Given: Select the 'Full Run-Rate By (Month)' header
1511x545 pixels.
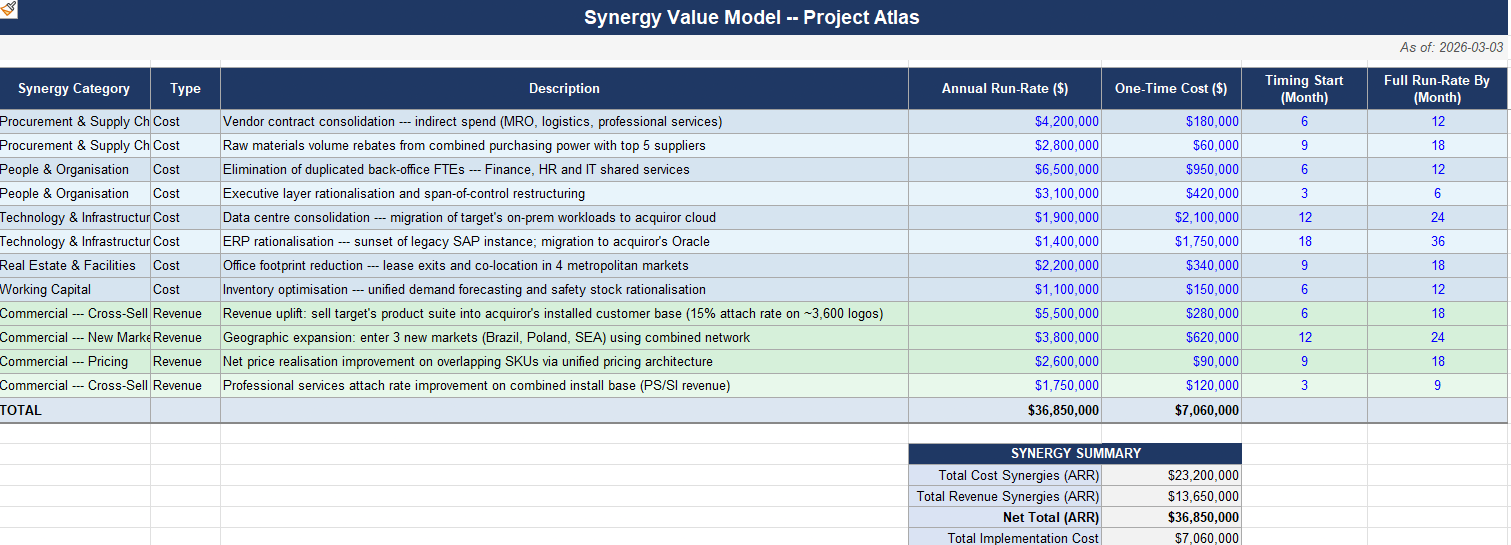Looking at the screenshot, I should click(x=1437, y=89).
